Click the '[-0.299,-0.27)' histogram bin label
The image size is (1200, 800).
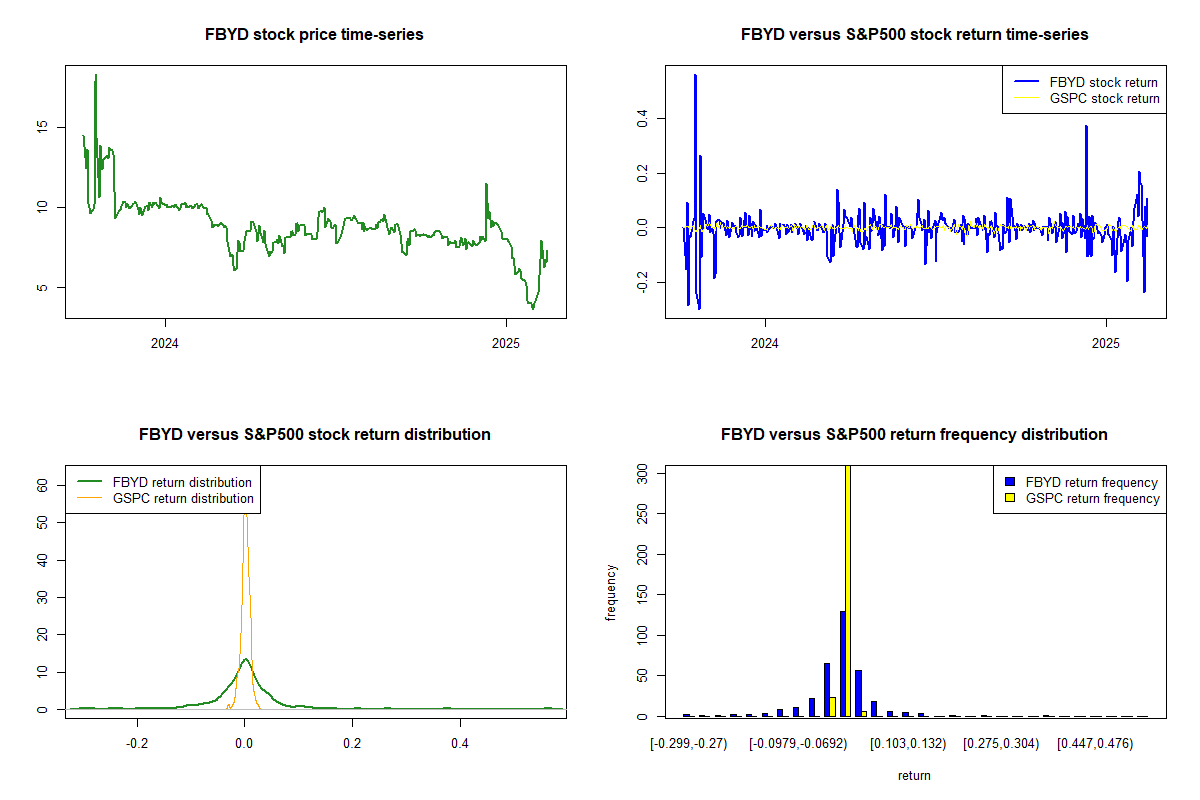688,744
